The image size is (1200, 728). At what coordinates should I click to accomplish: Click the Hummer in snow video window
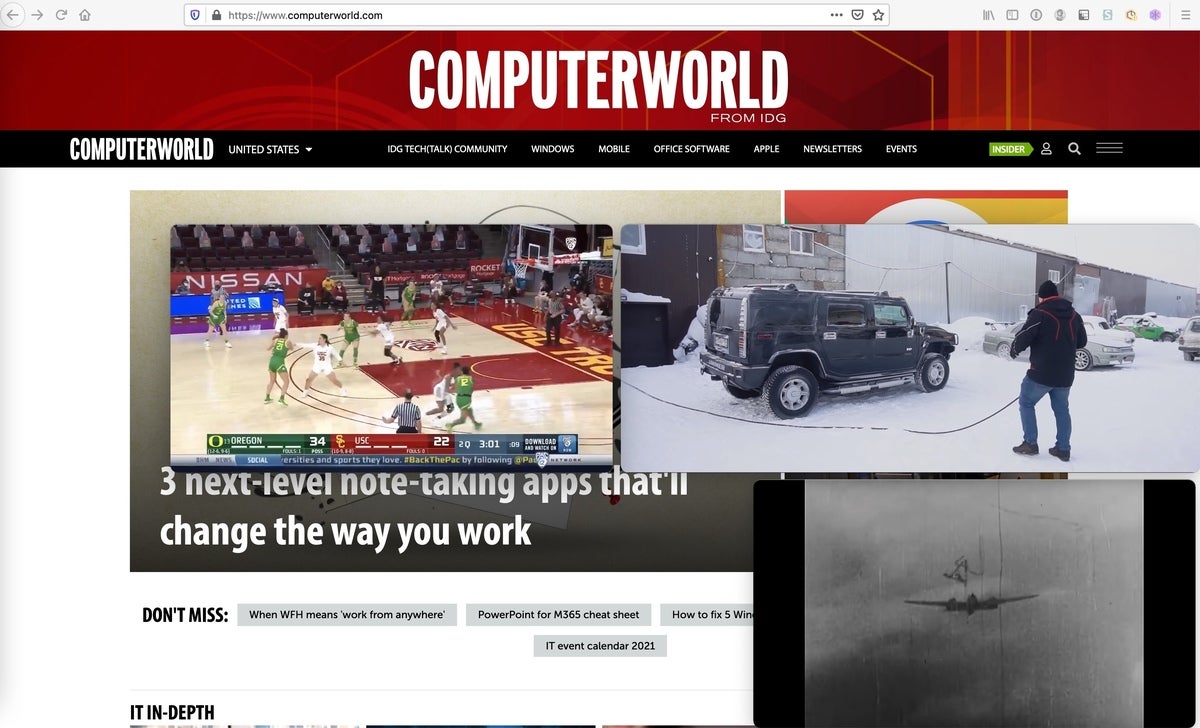pos(910,348)
